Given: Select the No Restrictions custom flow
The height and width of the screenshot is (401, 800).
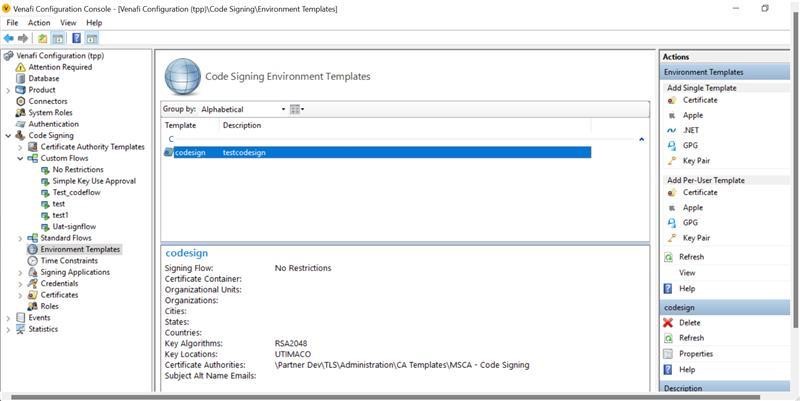Looking at the screenshot, I should (x=78, y=169).
